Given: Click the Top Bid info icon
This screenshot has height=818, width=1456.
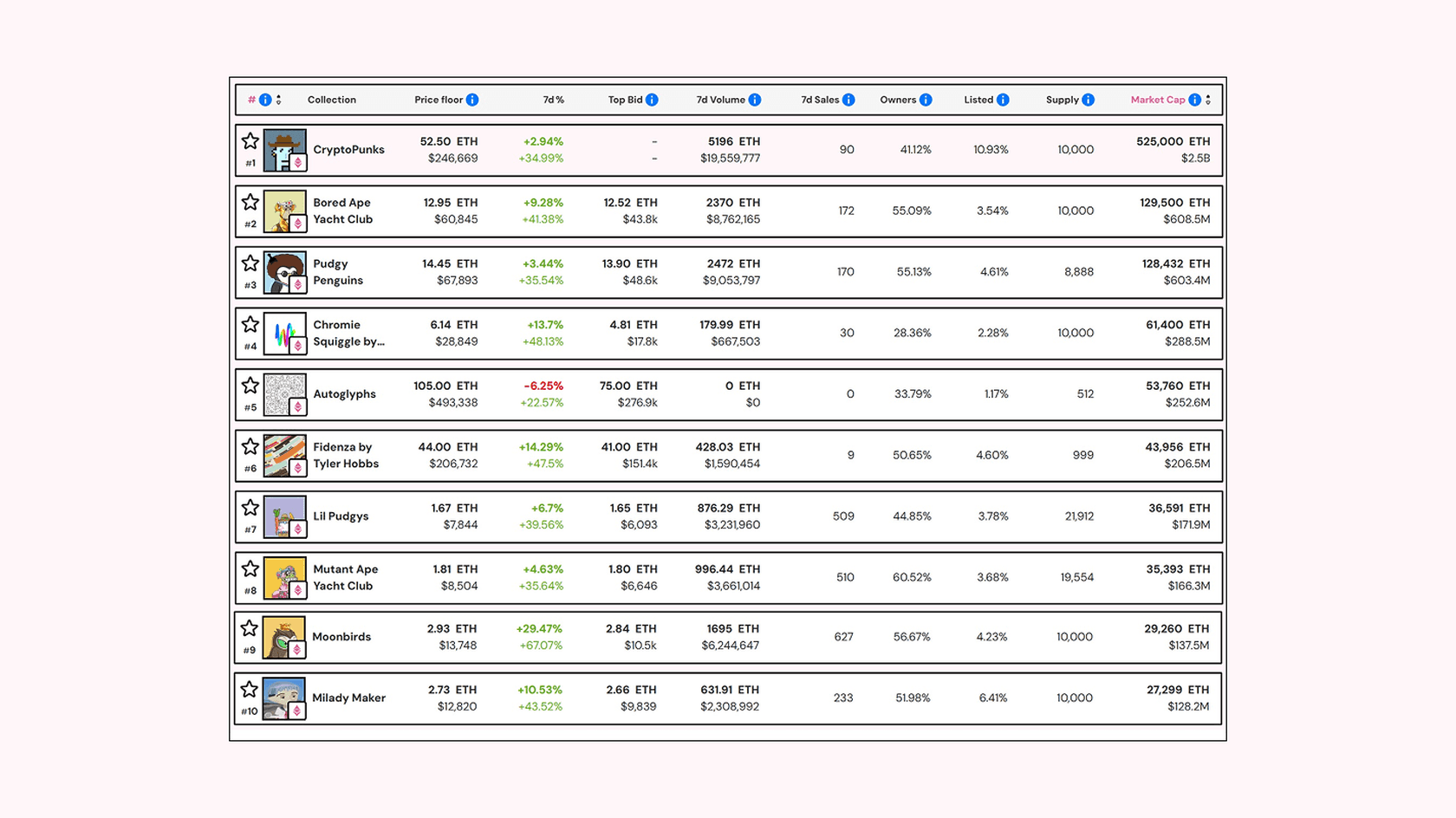Looking at the screenshot, I should click(652, 100).
